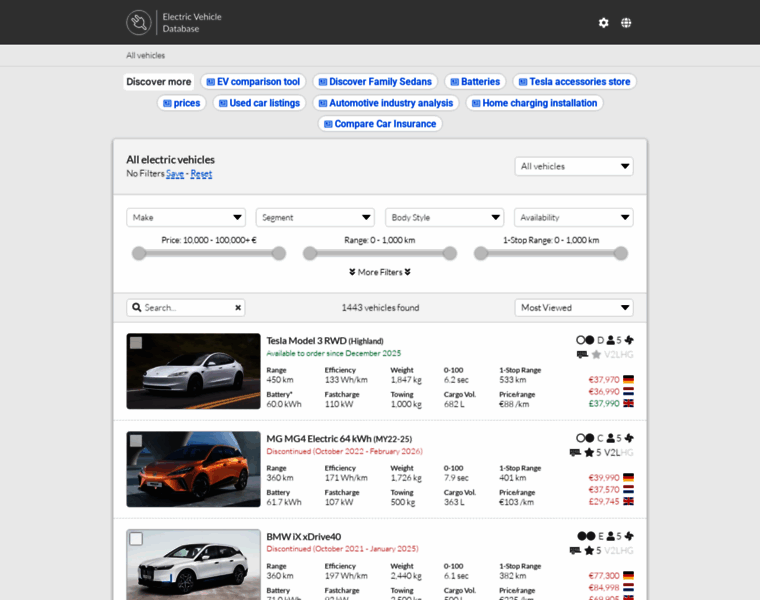Open Tesla accessories store link
This screenshot has height=600, width=760.
tap(574, 81)
